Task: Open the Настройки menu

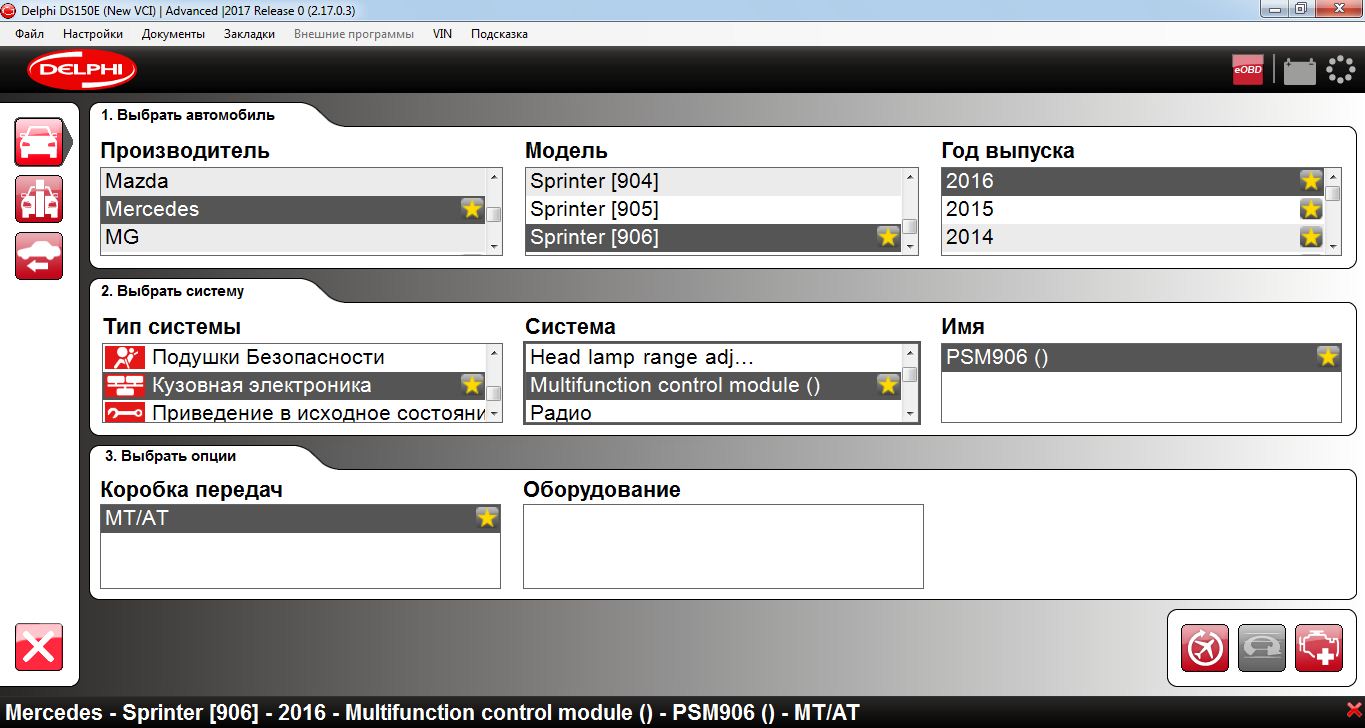Action: pyautogui.click(x=93, y=34)
